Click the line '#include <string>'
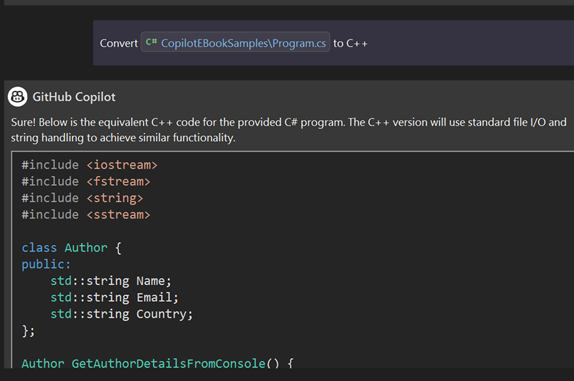This screenshot has height=381, width=574. [x=82, y=198]
